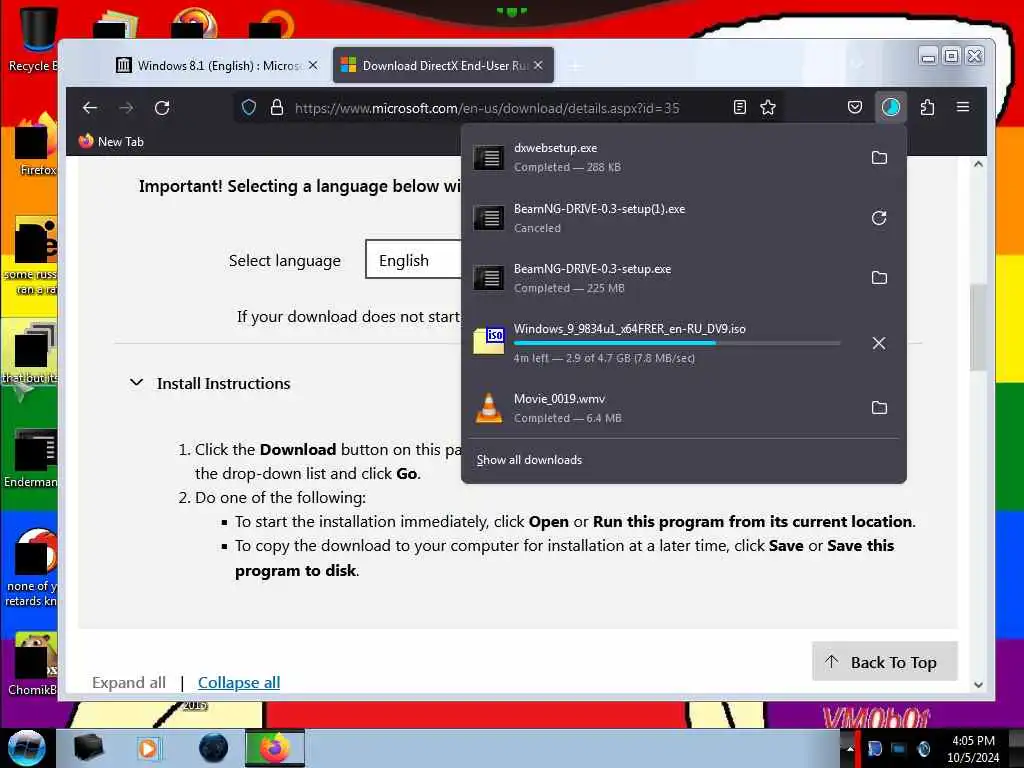This screenshot has width=1024, height=768.
Task: Click the scrollbar down arrow
Action: click(x=978, y=684)
